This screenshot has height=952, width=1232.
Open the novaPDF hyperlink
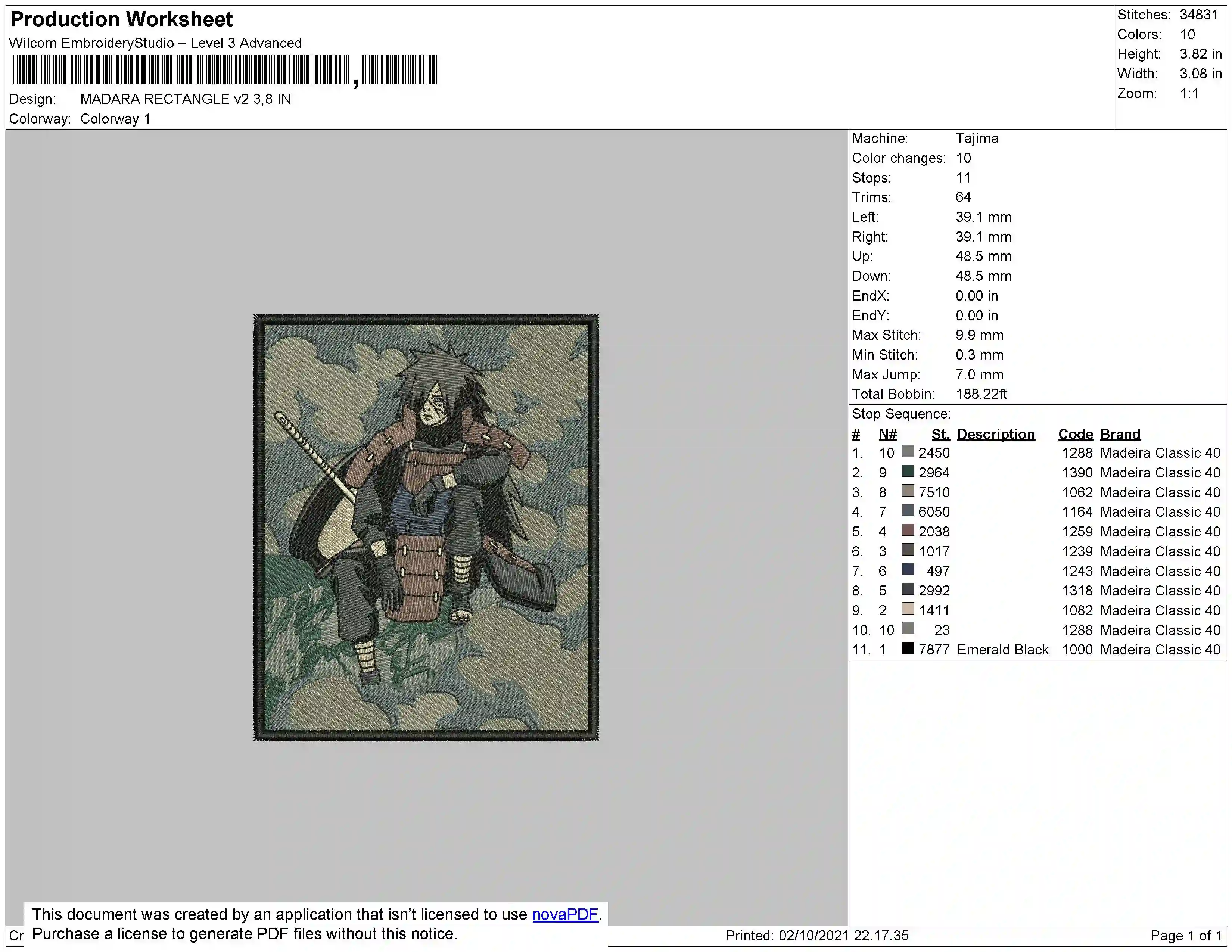pos(564,914)
